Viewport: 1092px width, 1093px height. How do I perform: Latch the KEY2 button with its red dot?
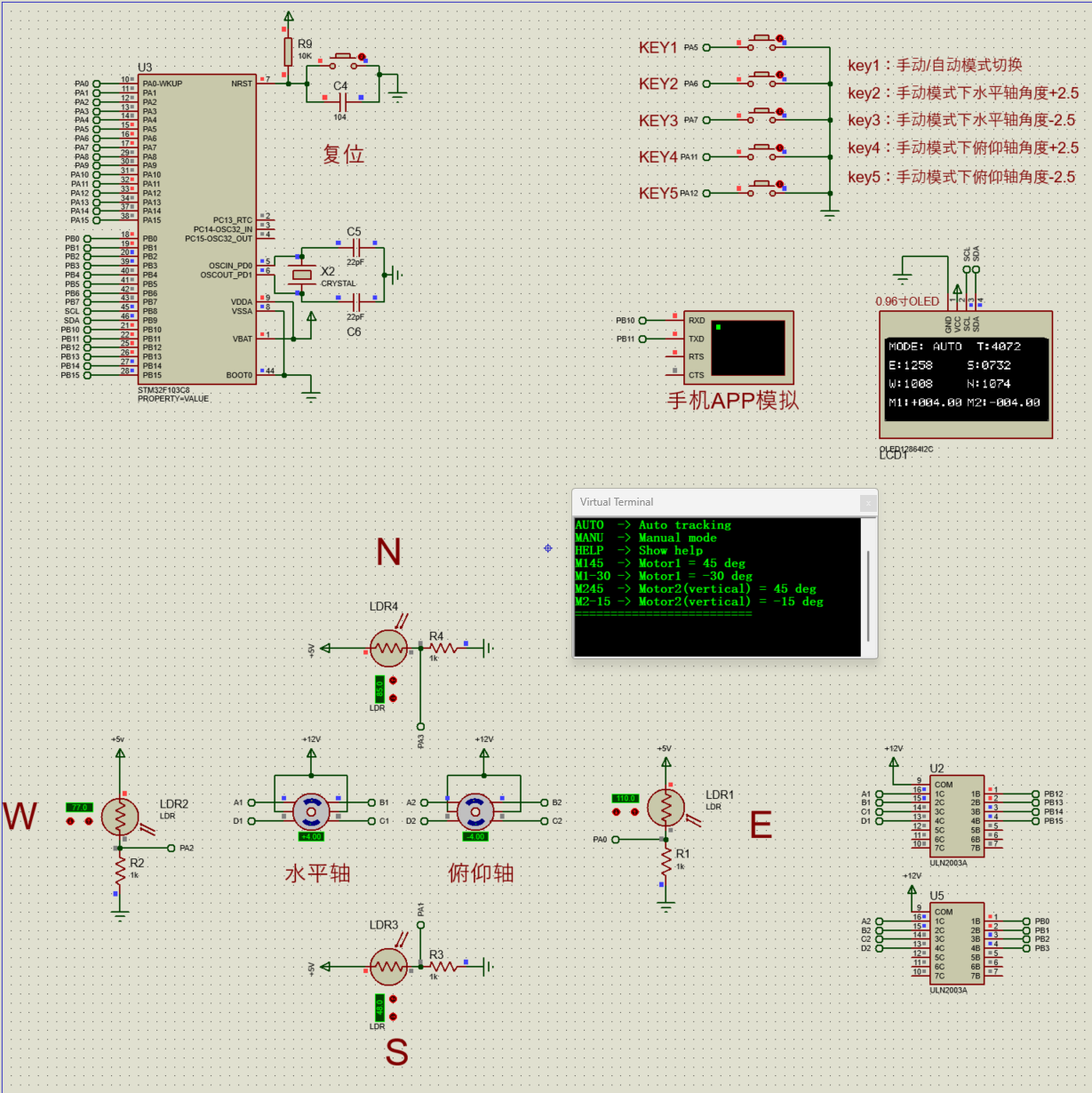click(x=780, y=75)
